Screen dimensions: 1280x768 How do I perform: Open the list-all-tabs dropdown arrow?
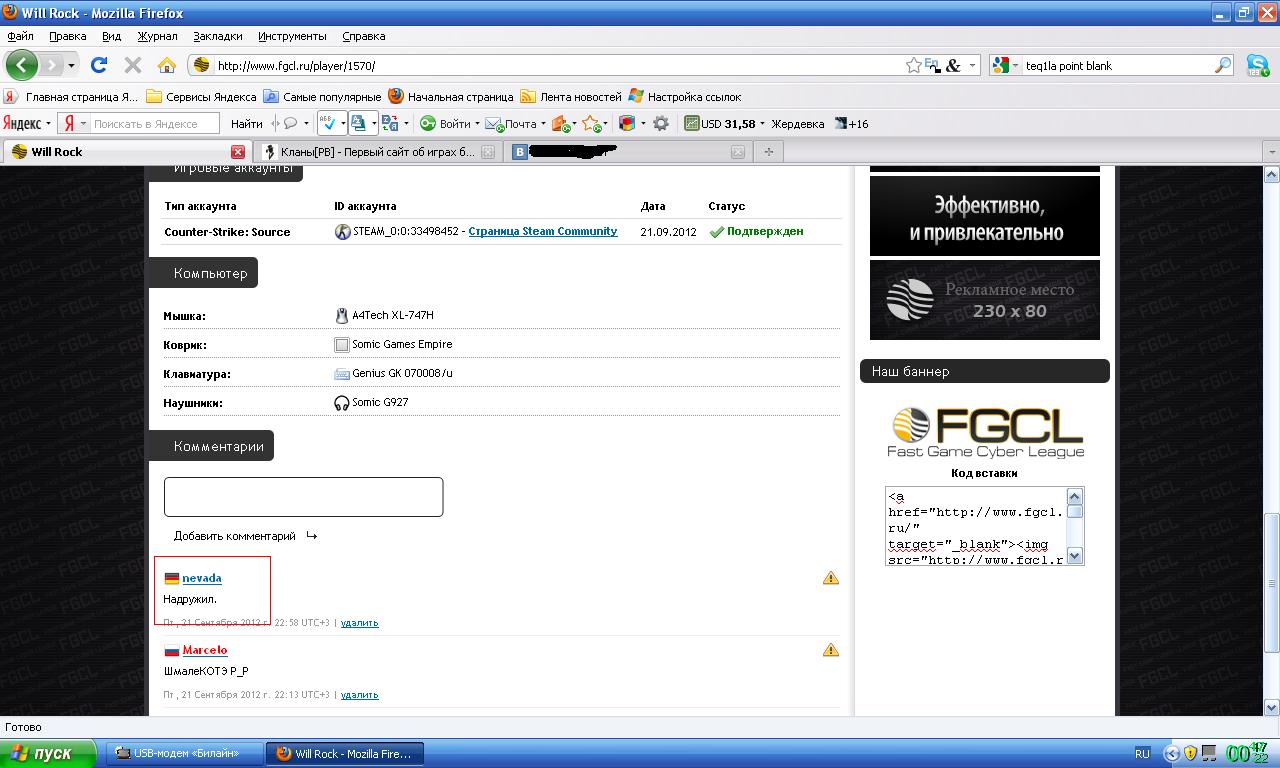point(1271,152)
